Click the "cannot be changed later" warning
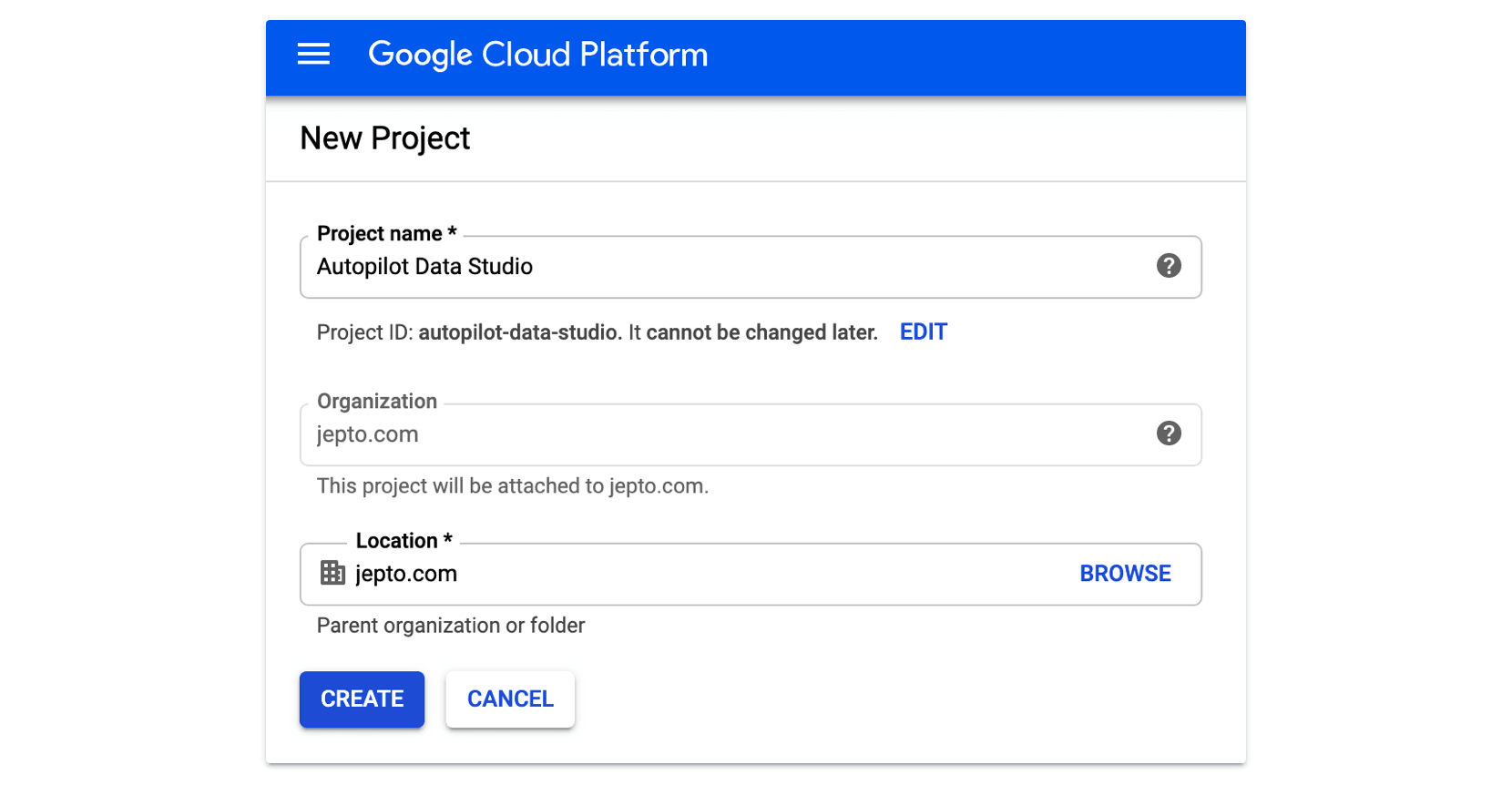 tap(761, 332)
